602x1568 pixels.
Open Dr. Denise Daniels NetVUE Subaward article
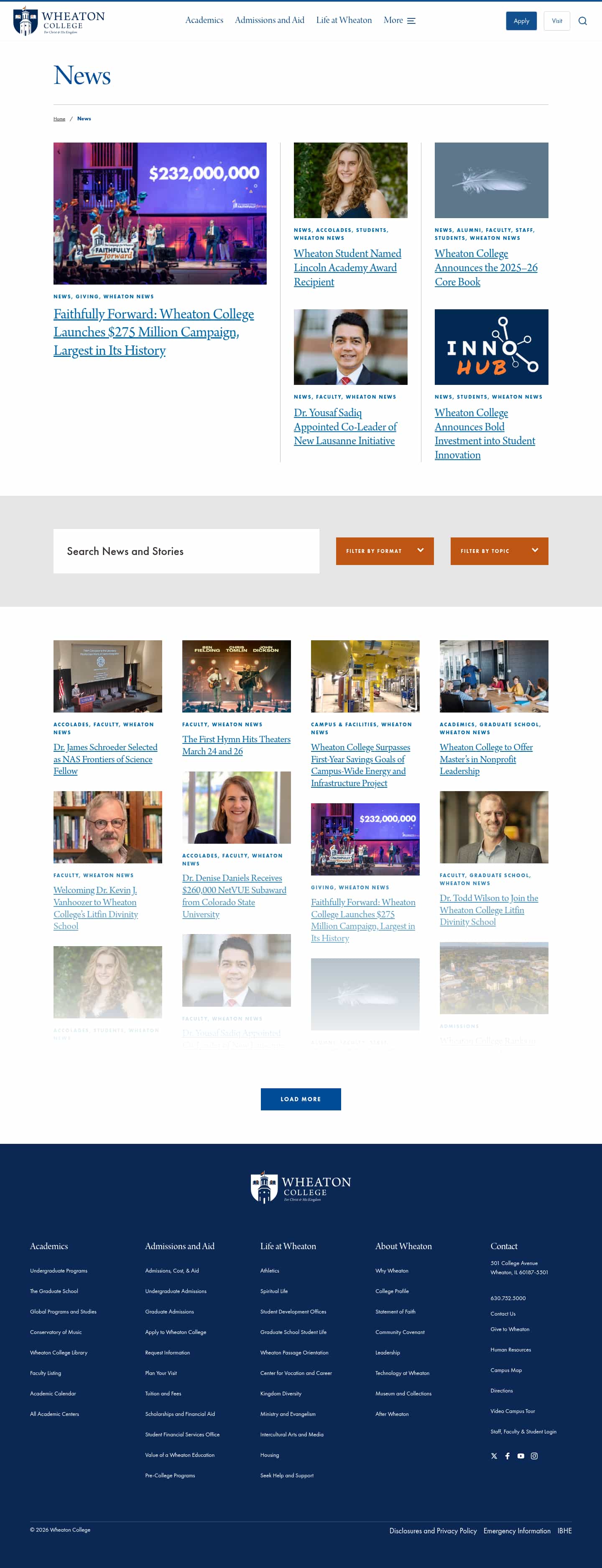[x=235, y=896]
